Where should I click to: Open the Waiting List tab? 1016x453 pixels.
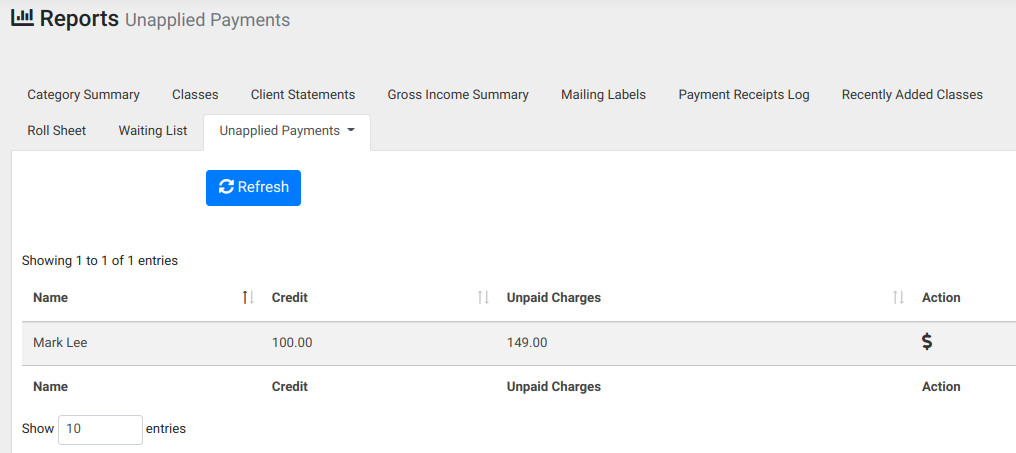(153, 130)
